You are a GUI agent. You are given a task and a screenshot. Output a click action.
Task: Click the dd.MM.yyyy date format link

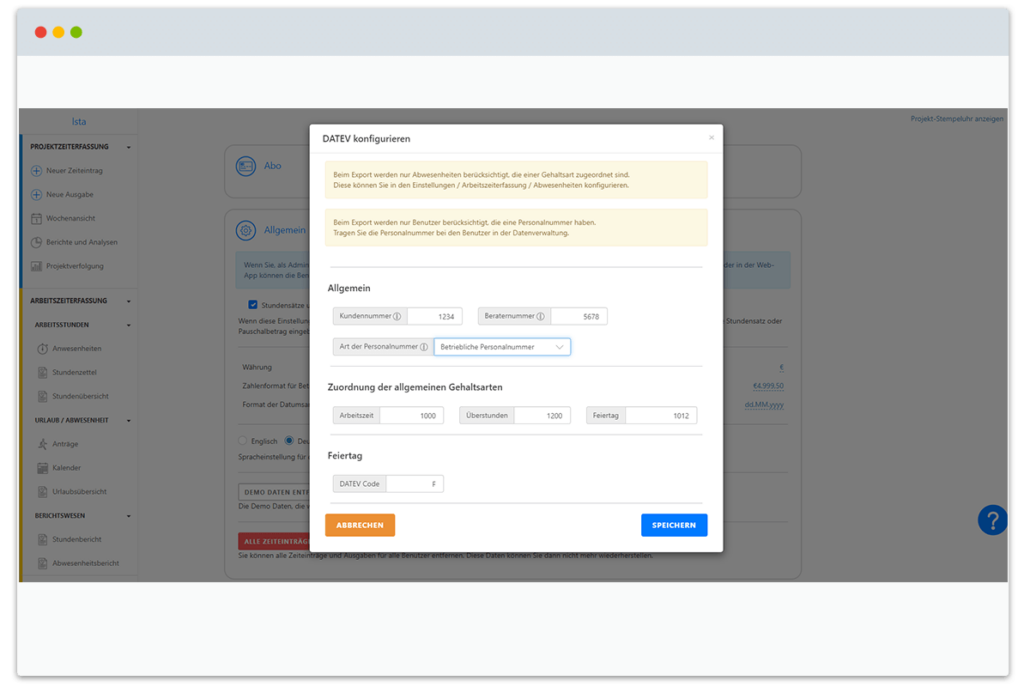[764, 405]
